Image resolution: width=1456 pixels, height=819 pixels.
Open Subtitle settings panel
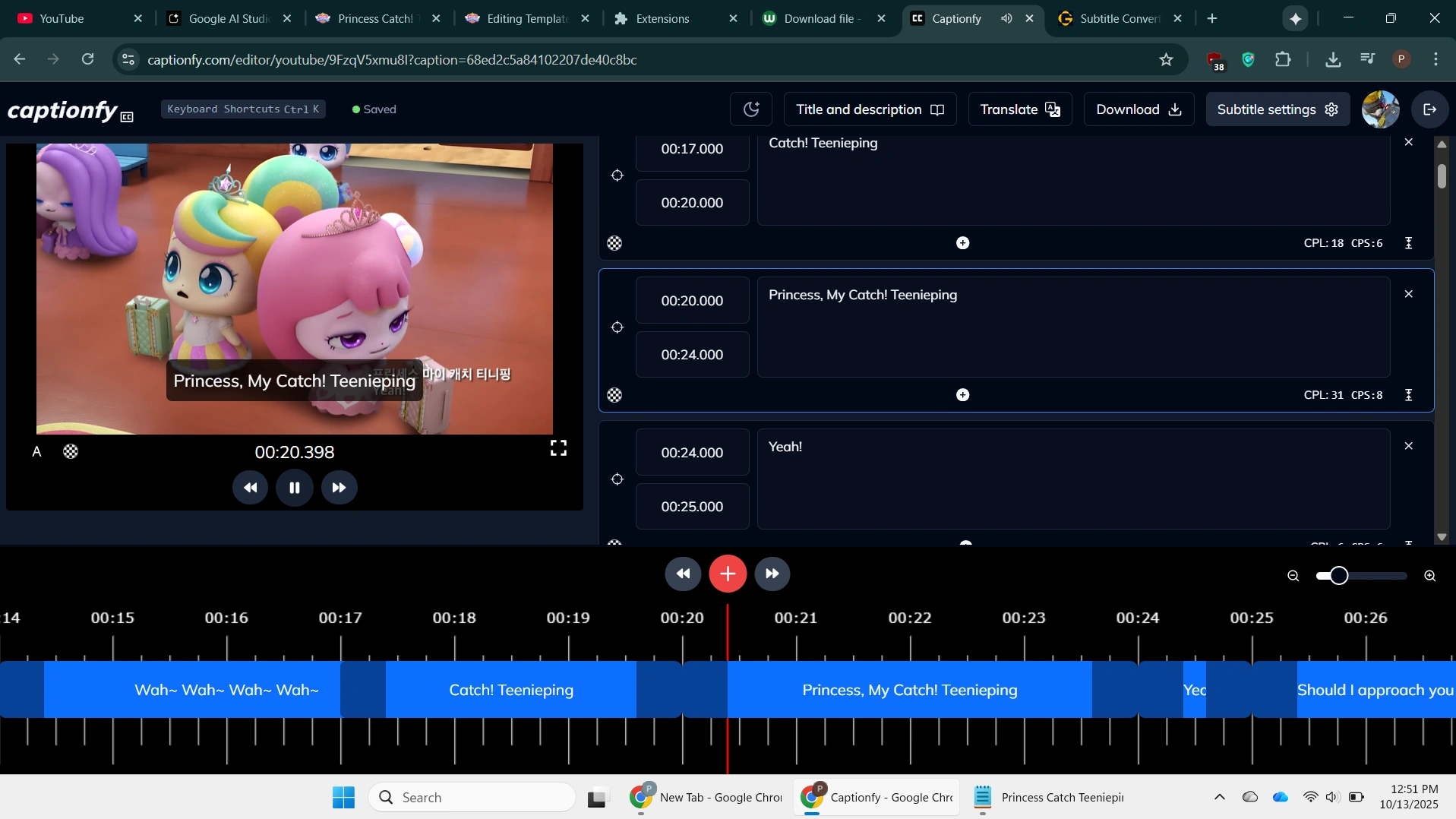[x=1278, y=109]
